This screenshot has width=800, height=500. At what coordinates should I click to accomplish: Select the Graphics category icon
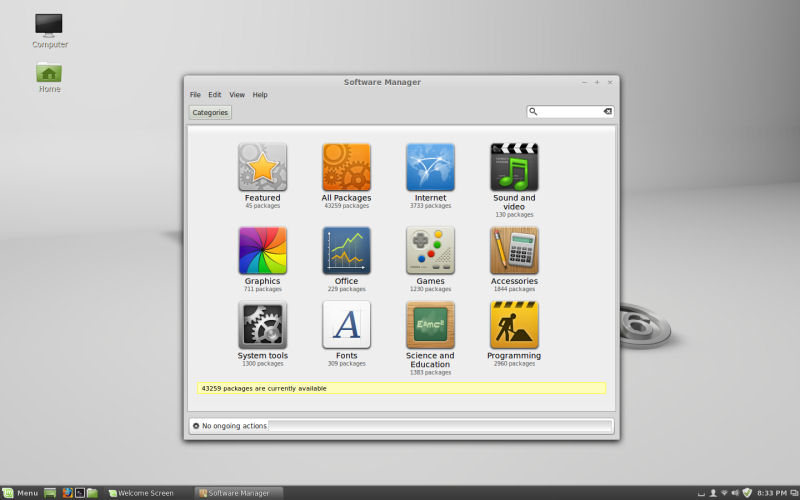(262, 251)
